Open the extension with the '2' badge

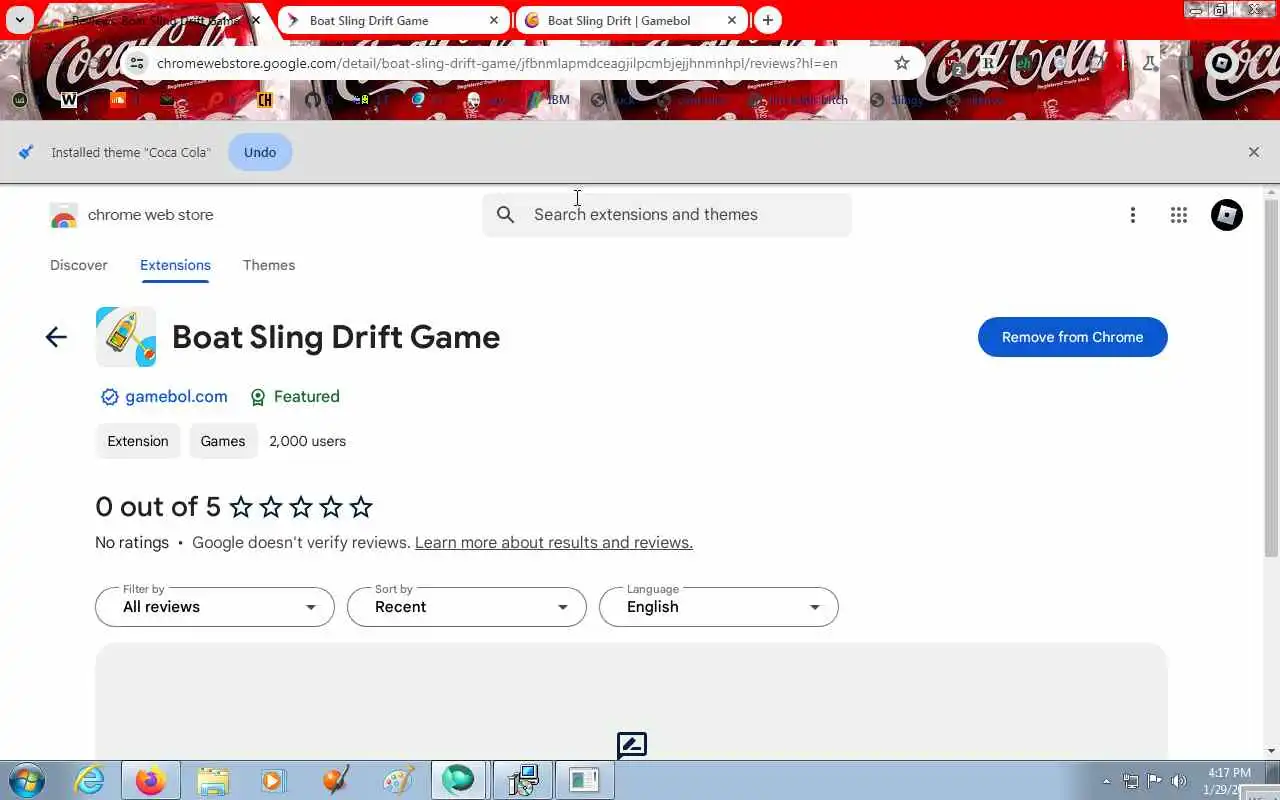956,65
